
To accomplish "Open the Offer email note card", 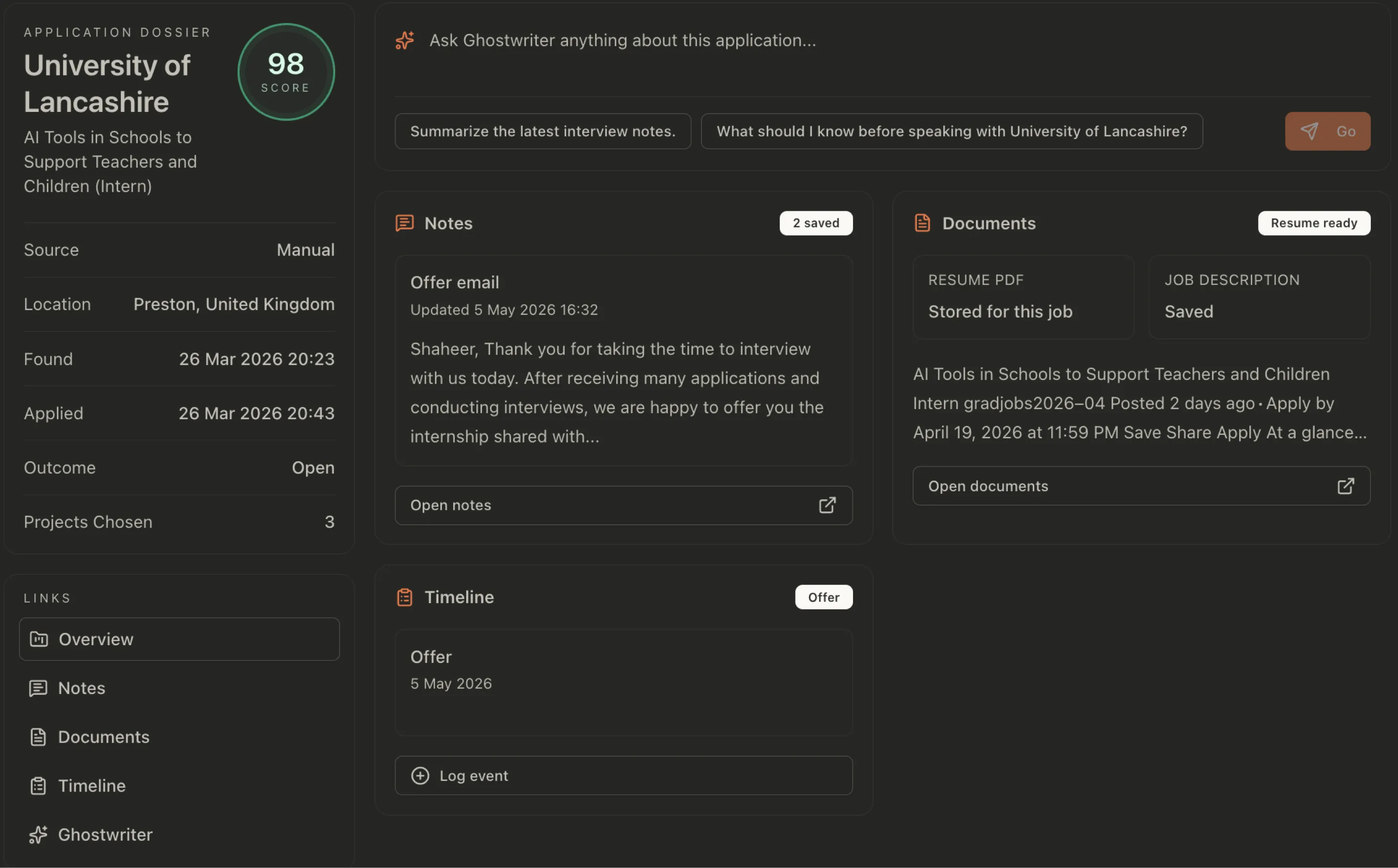I will (623, 360).
